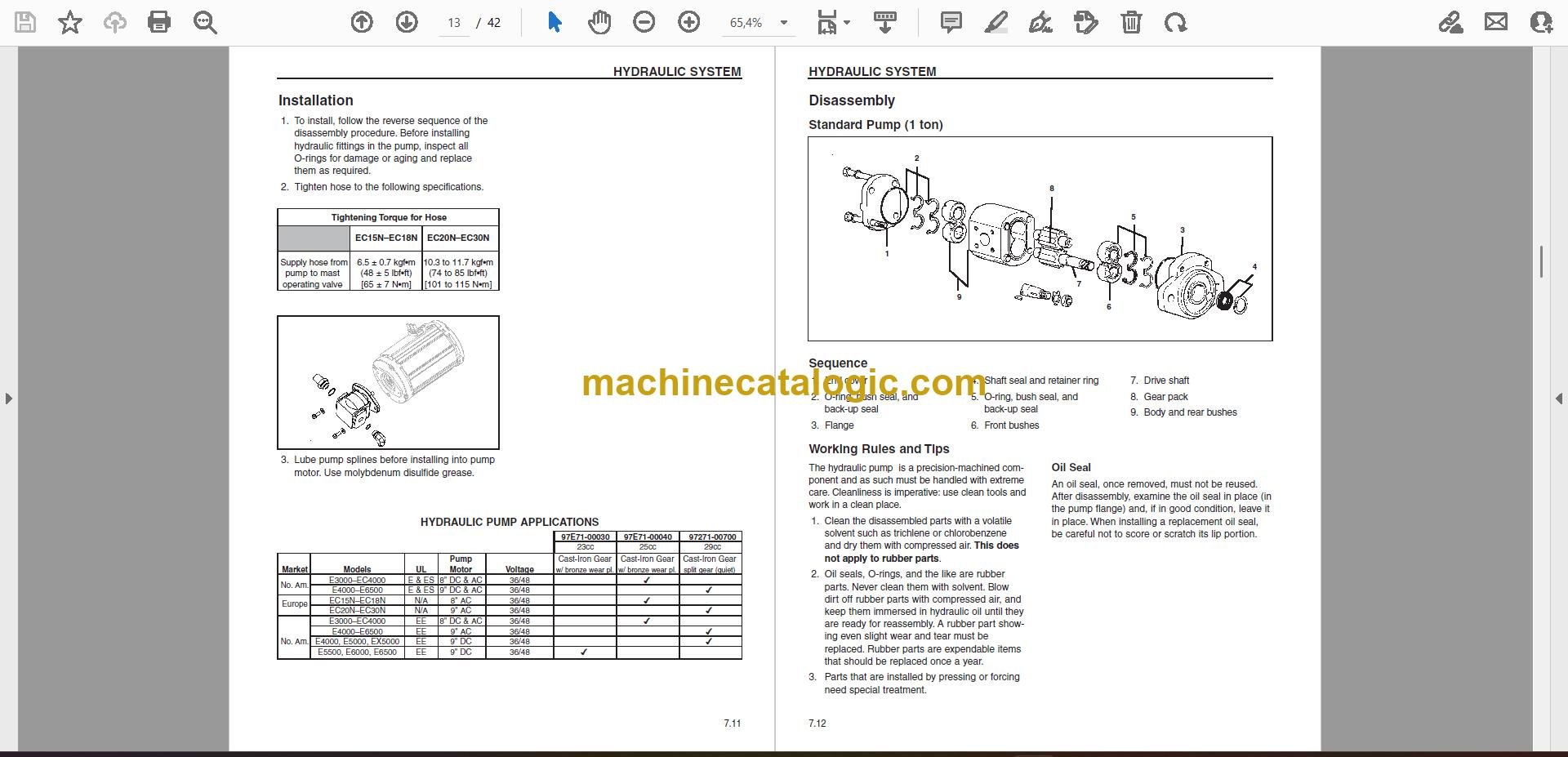The image size is (1568, 757).
Task: Choose the arrow selection tool
Action: [x=555, y=22]
